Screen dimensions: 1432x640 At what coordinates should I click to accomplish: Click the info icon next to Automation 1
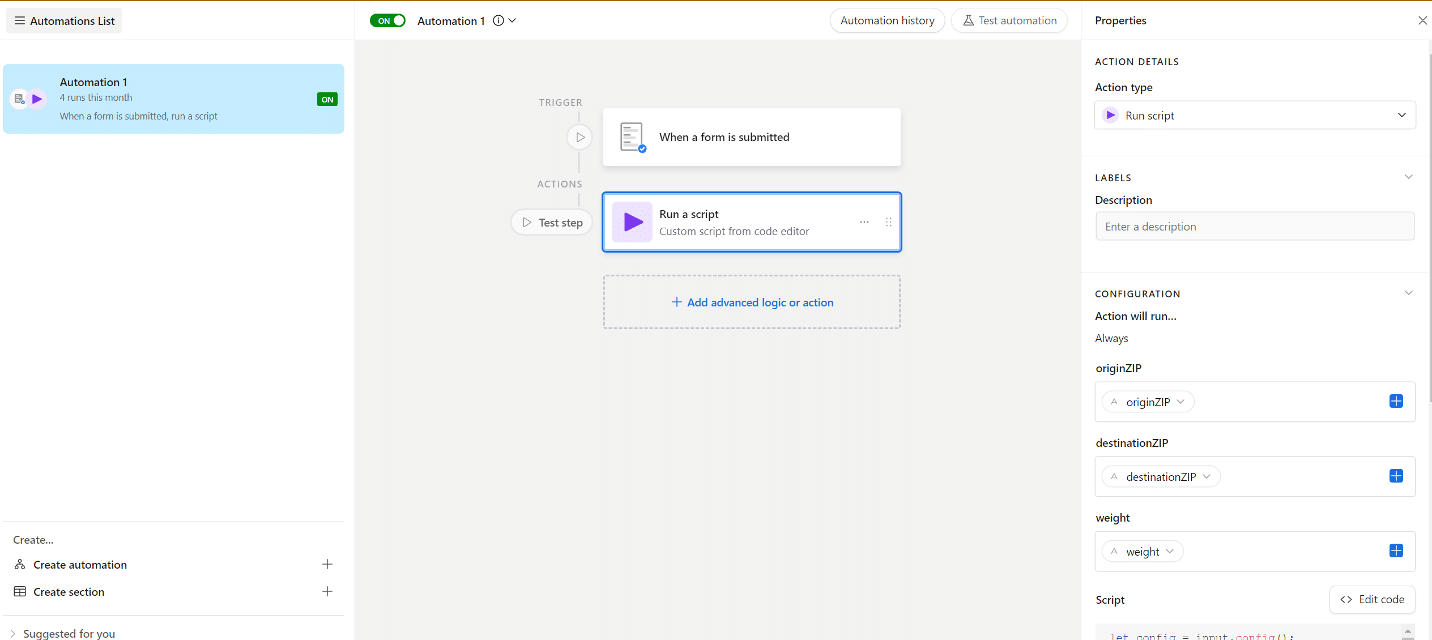[x=498, y=21]
